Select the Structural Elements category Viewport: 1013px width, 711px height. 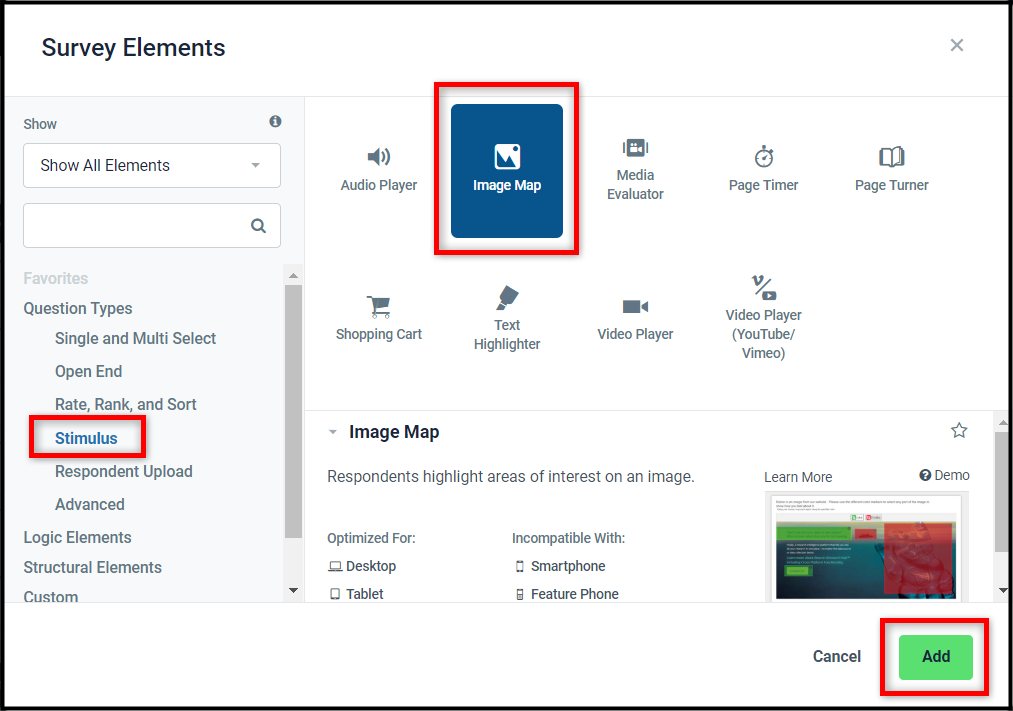pos(92,567)
